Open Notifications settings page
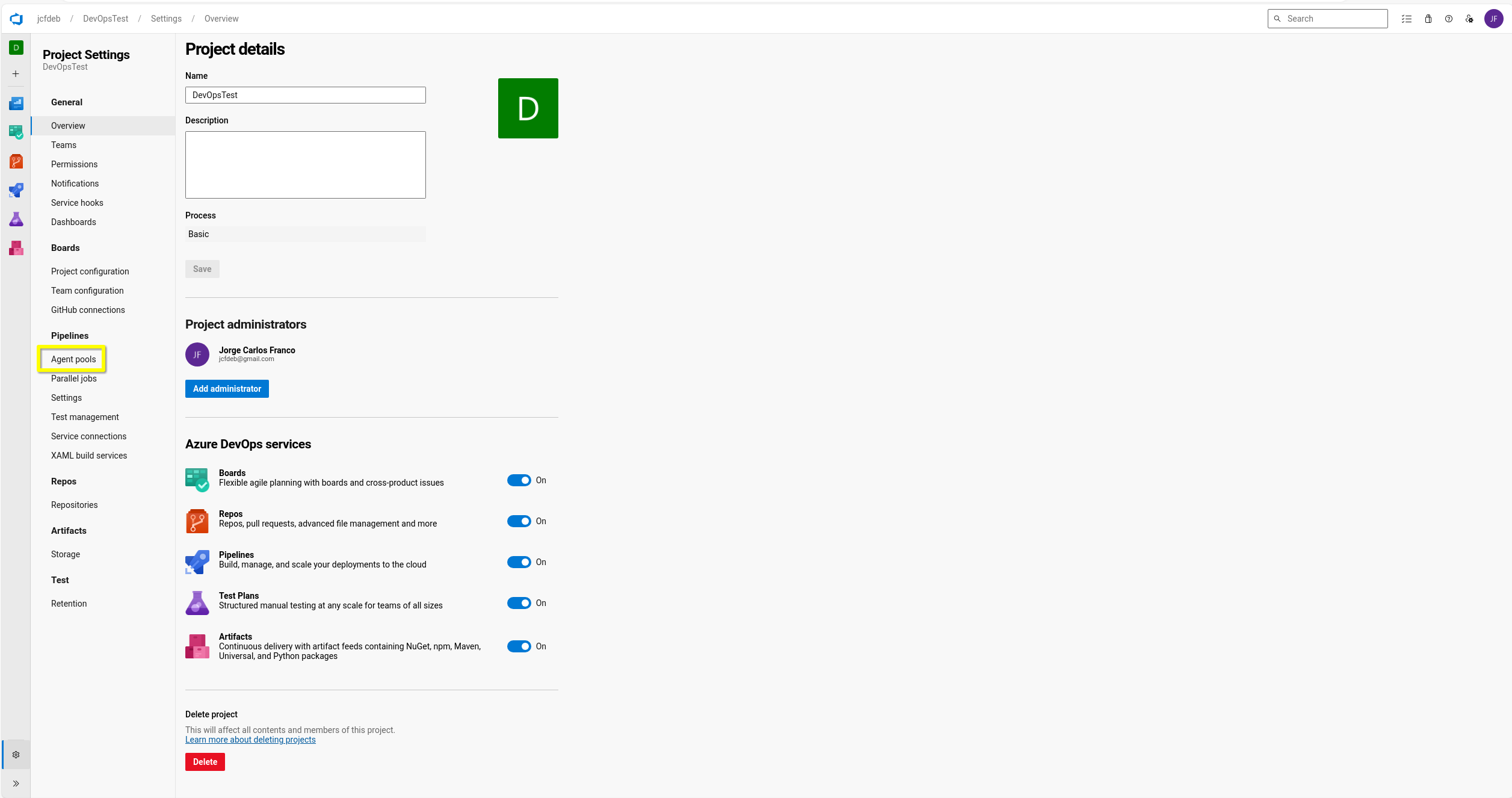 (103, 184)
